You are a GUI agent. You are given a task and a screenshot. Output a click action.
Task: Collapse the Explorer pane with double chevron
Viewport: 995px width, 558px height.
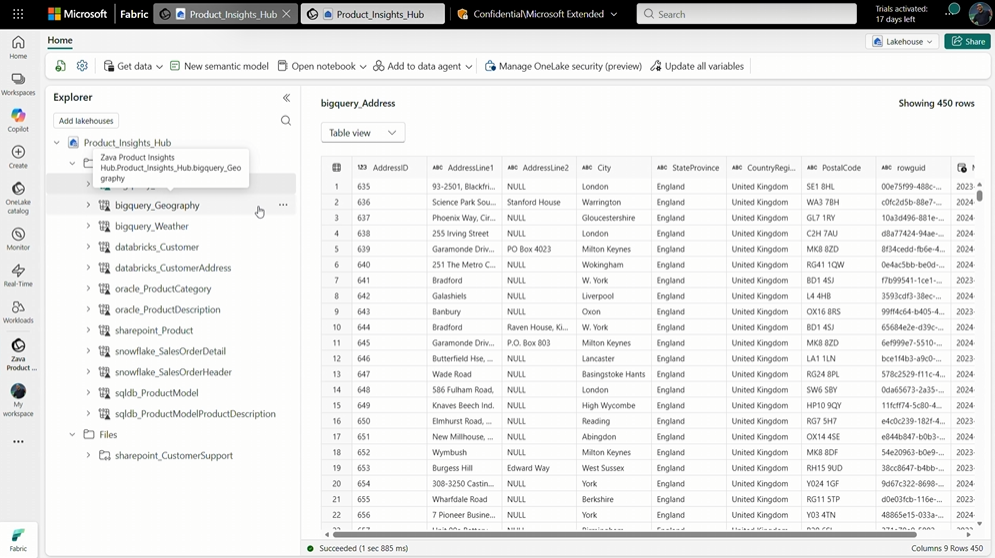coord(286,98)
